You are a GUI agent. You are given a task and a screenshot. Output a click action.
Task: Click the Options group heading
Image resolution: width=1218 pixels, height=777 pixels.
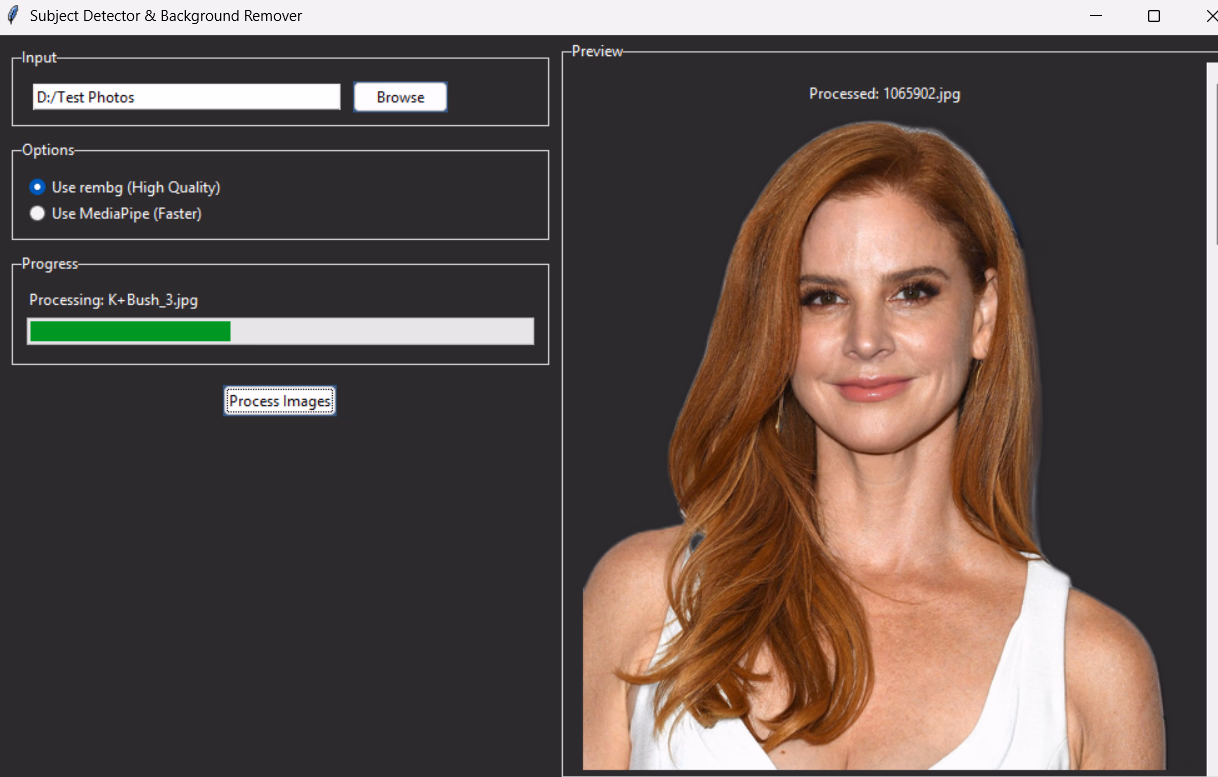click(x=48, y=150)
